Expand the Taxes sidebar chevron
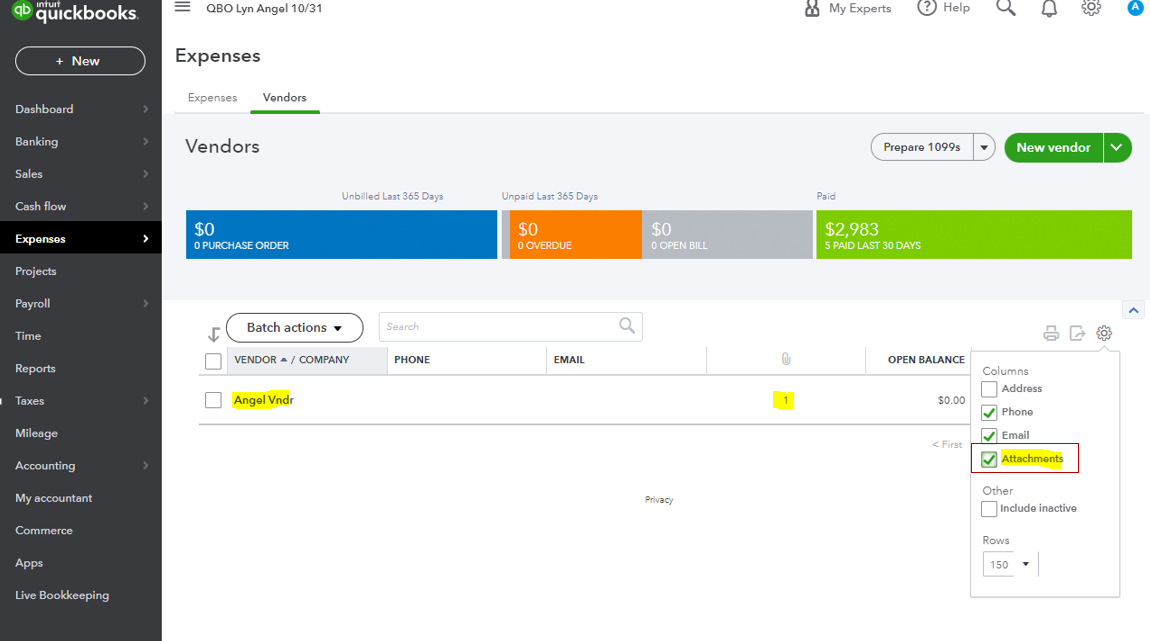This screenshot has height=641, width=1150. coord(145,400)
